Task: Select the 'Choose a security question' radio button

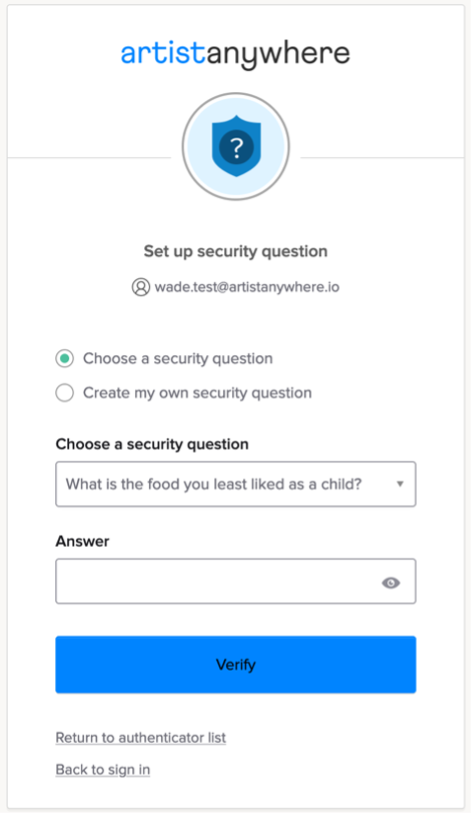Action: click(64, 359)
